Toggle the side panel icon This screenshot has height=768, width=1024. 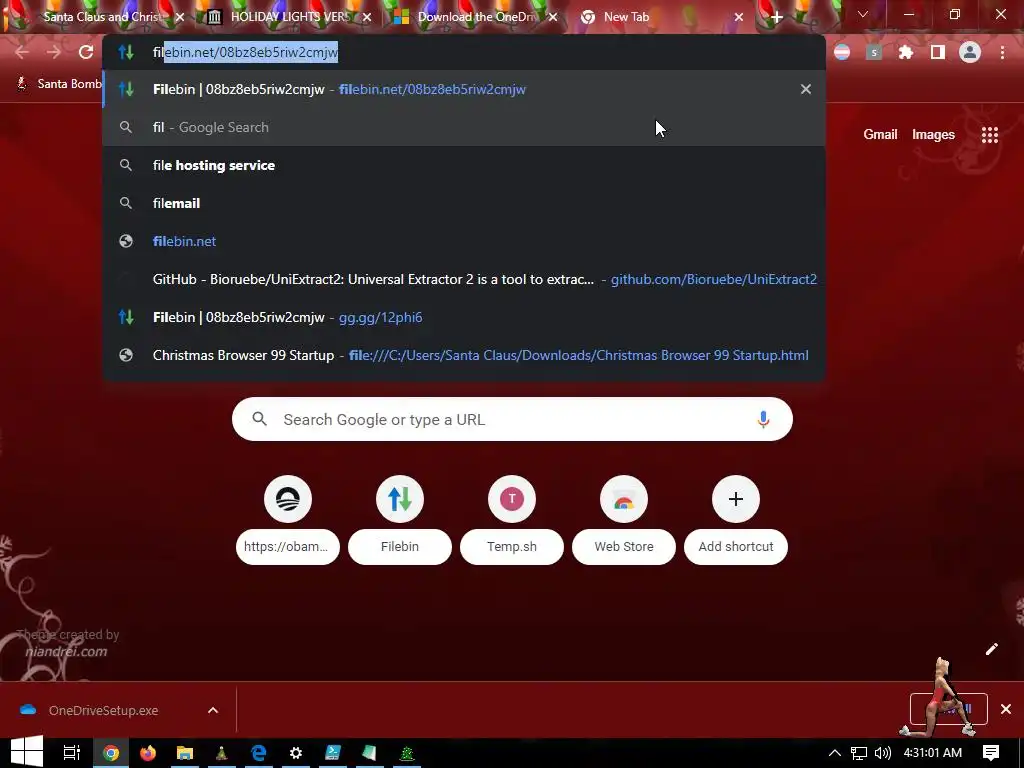pos(938,52)
